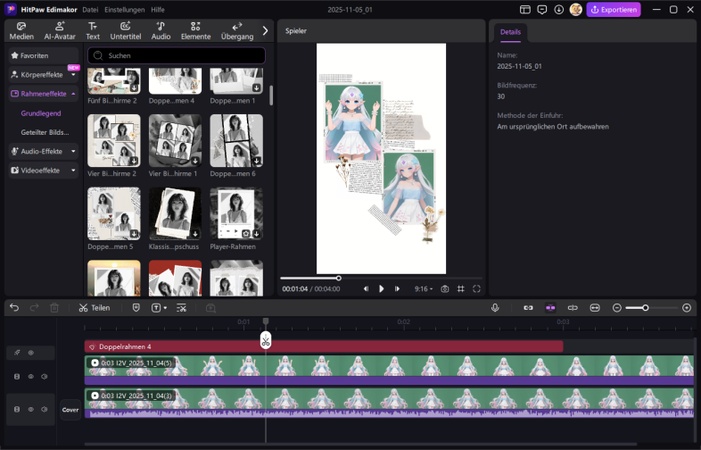Take a snapshot with the camera icon
This screenshot has width=701, height=450.
click(x=445, y=289)
